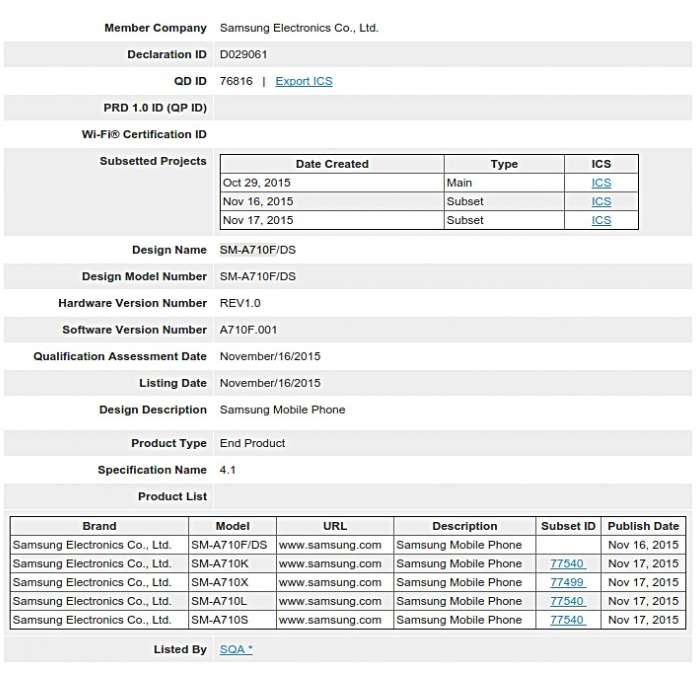Click the Type column header
The height and width of the screenshot is (674, 696).
point(504,164)
